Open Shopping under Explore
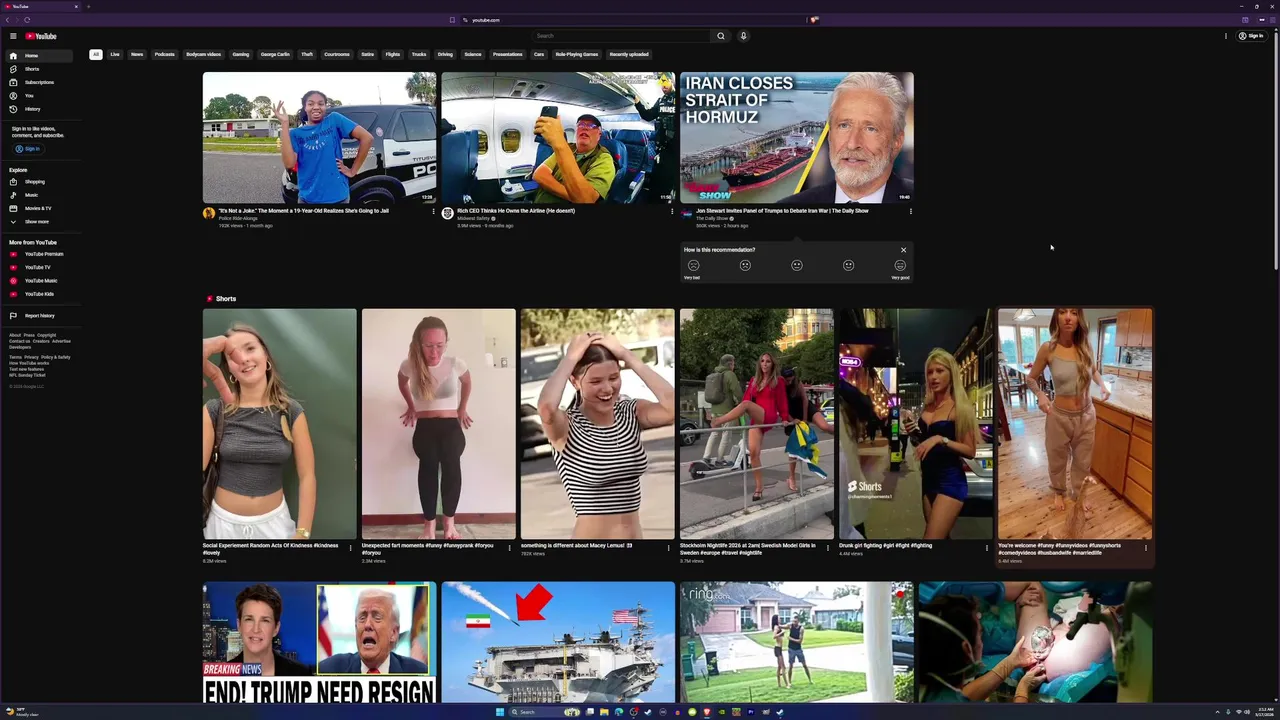 coord(37,182)
